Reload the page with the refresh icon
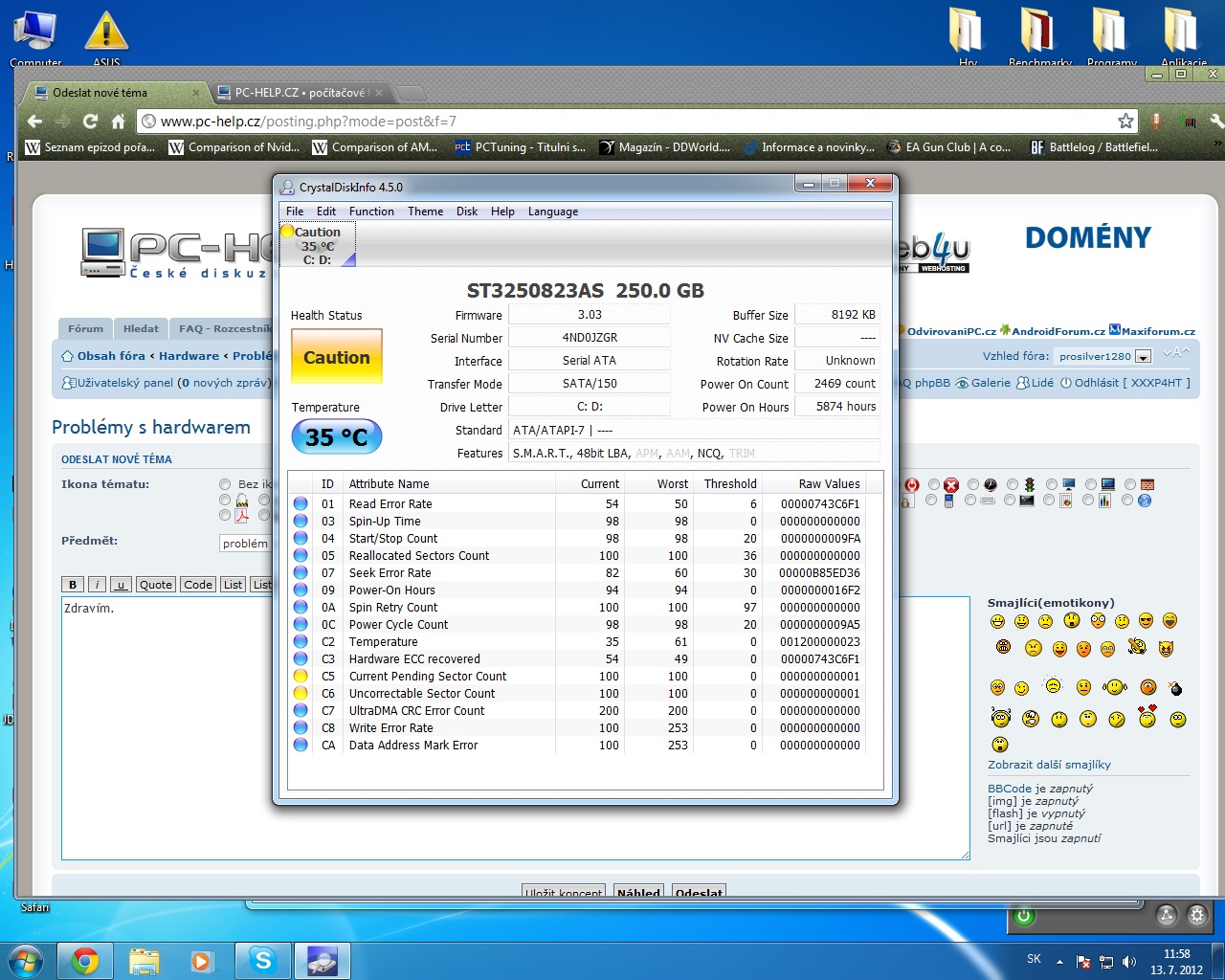This screenshot has height=980, width=1225. click(91, 122)
